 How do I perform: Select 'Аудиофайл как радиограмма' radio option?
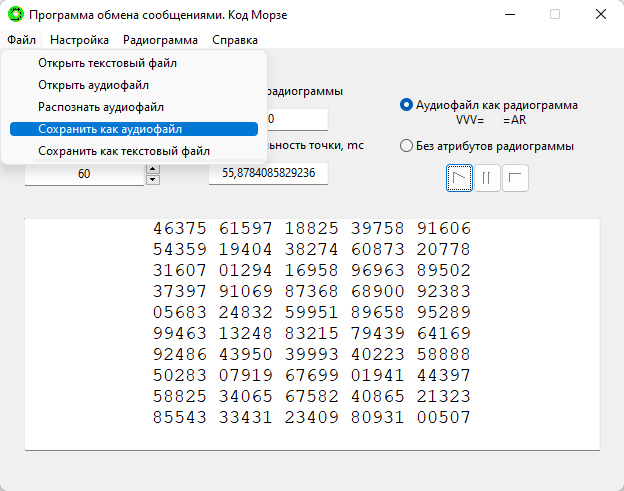click(406, 105)
